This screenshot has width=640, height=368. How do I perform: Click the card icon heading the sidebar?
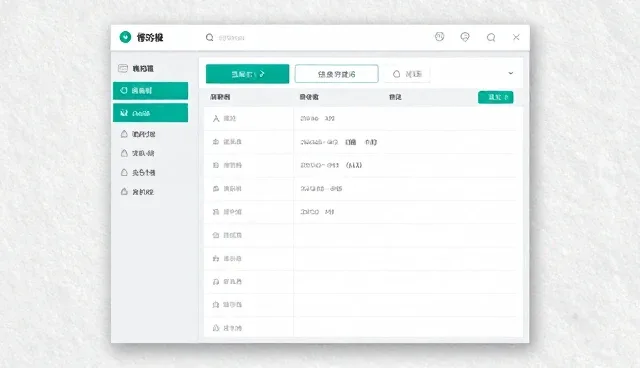point(123,68)
